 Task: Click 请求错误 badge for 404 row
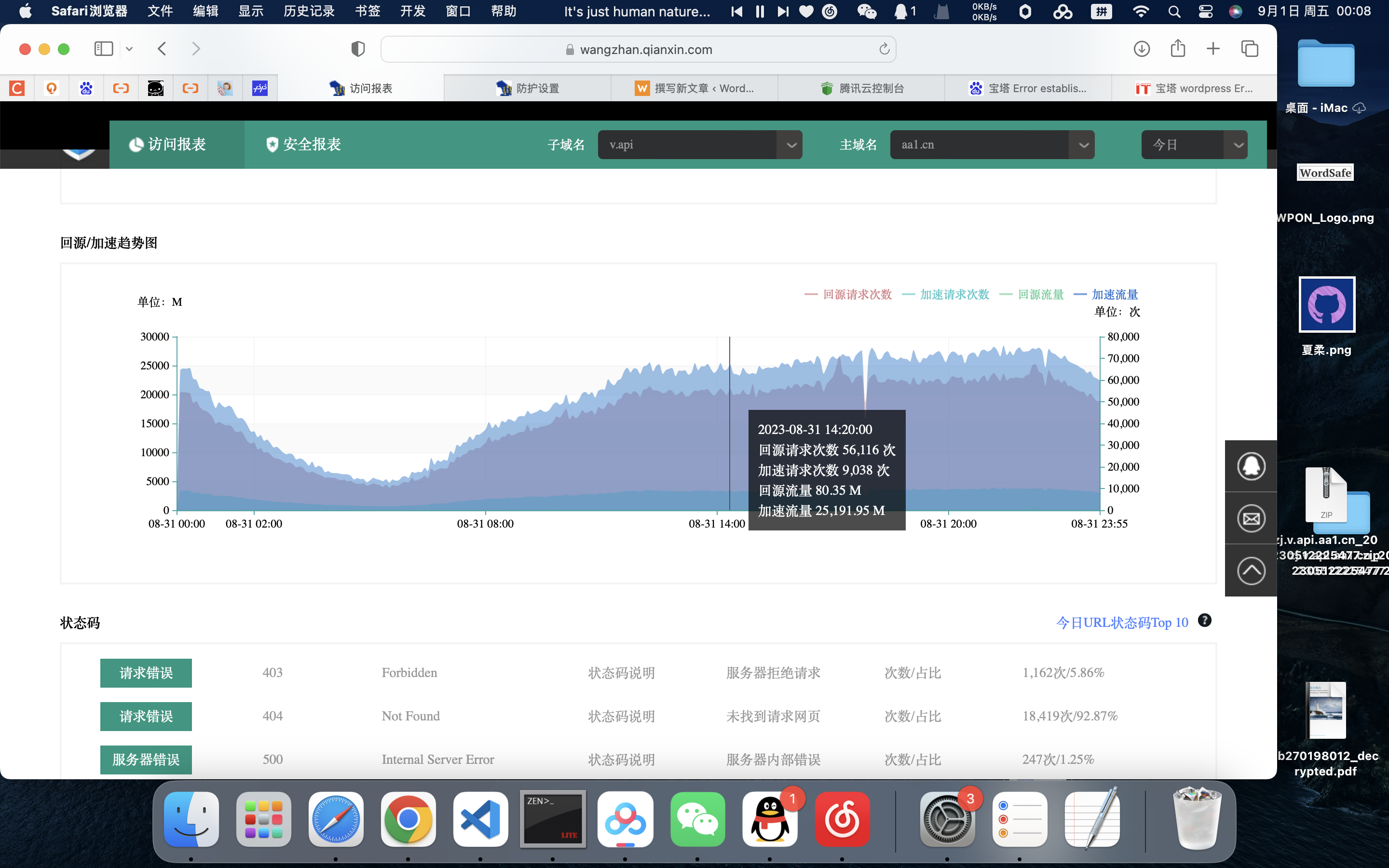[x=146, y=717]
